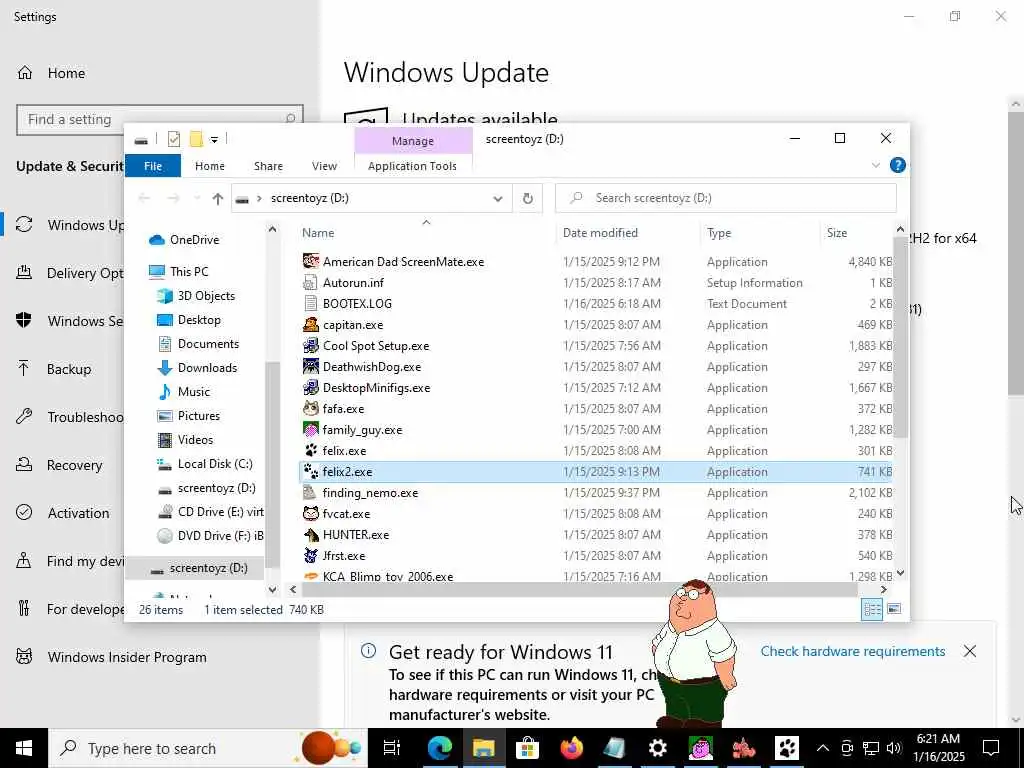Switch to Details view icon in status bar
The height and width of the screenshot is (768, 1024).
click(x=872, y=609)
